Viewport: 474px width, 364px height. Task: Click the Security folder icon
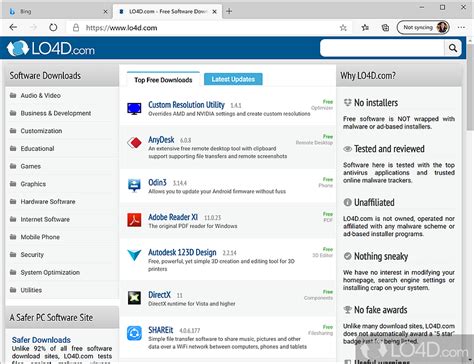(x=13, y=255)
